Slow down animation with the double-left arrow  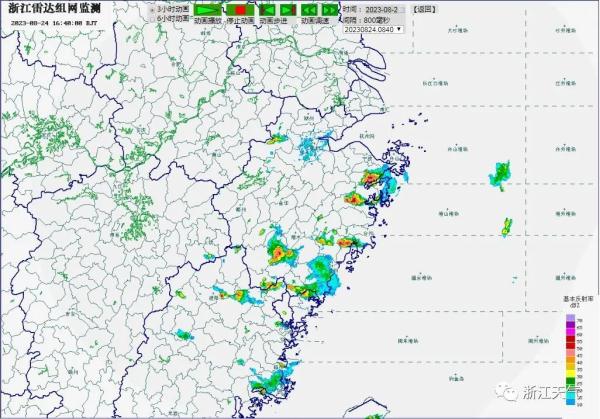point(309,10)
